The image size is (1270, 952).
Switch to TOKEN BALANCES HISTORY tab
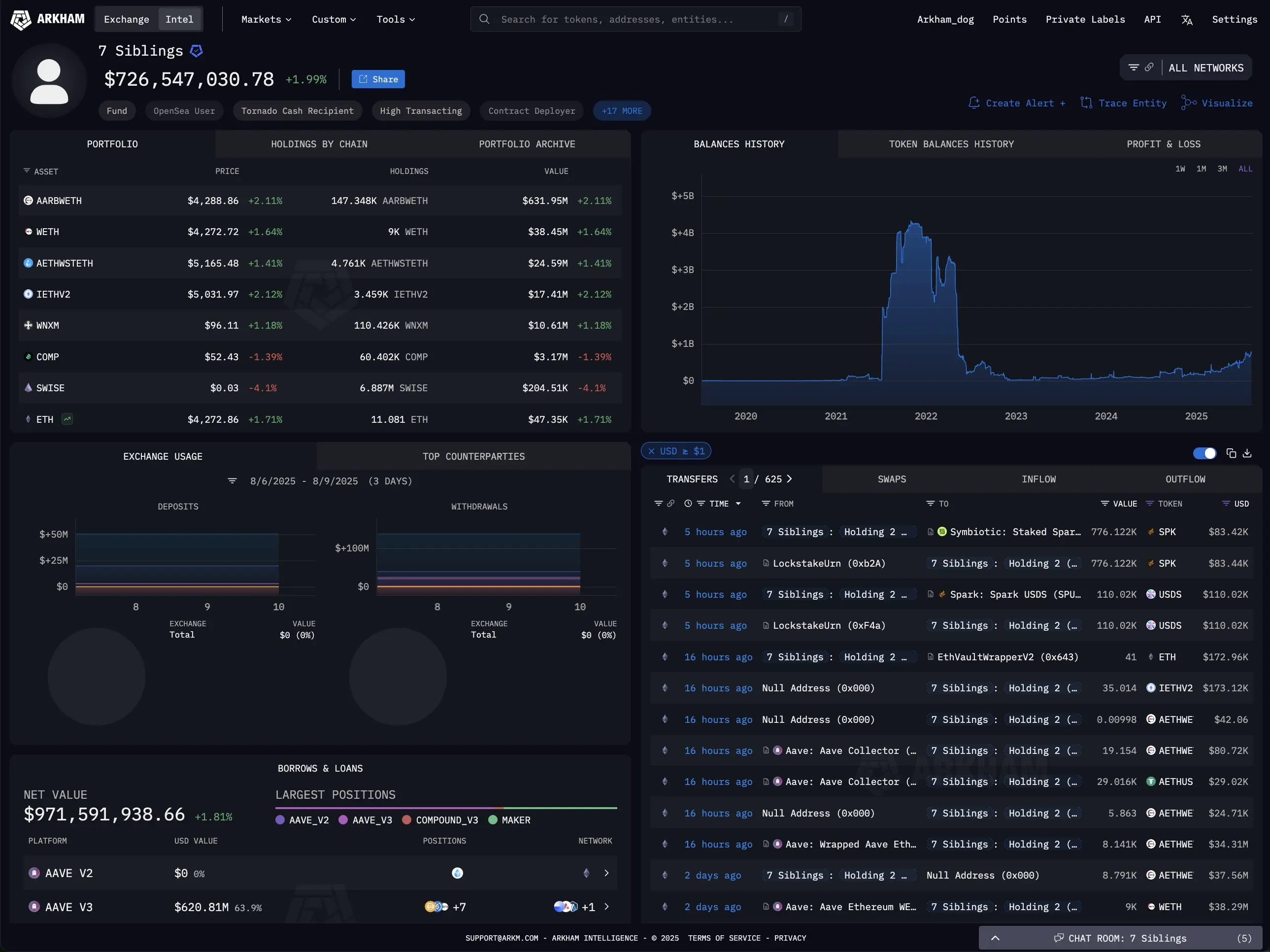pos(951,144)
